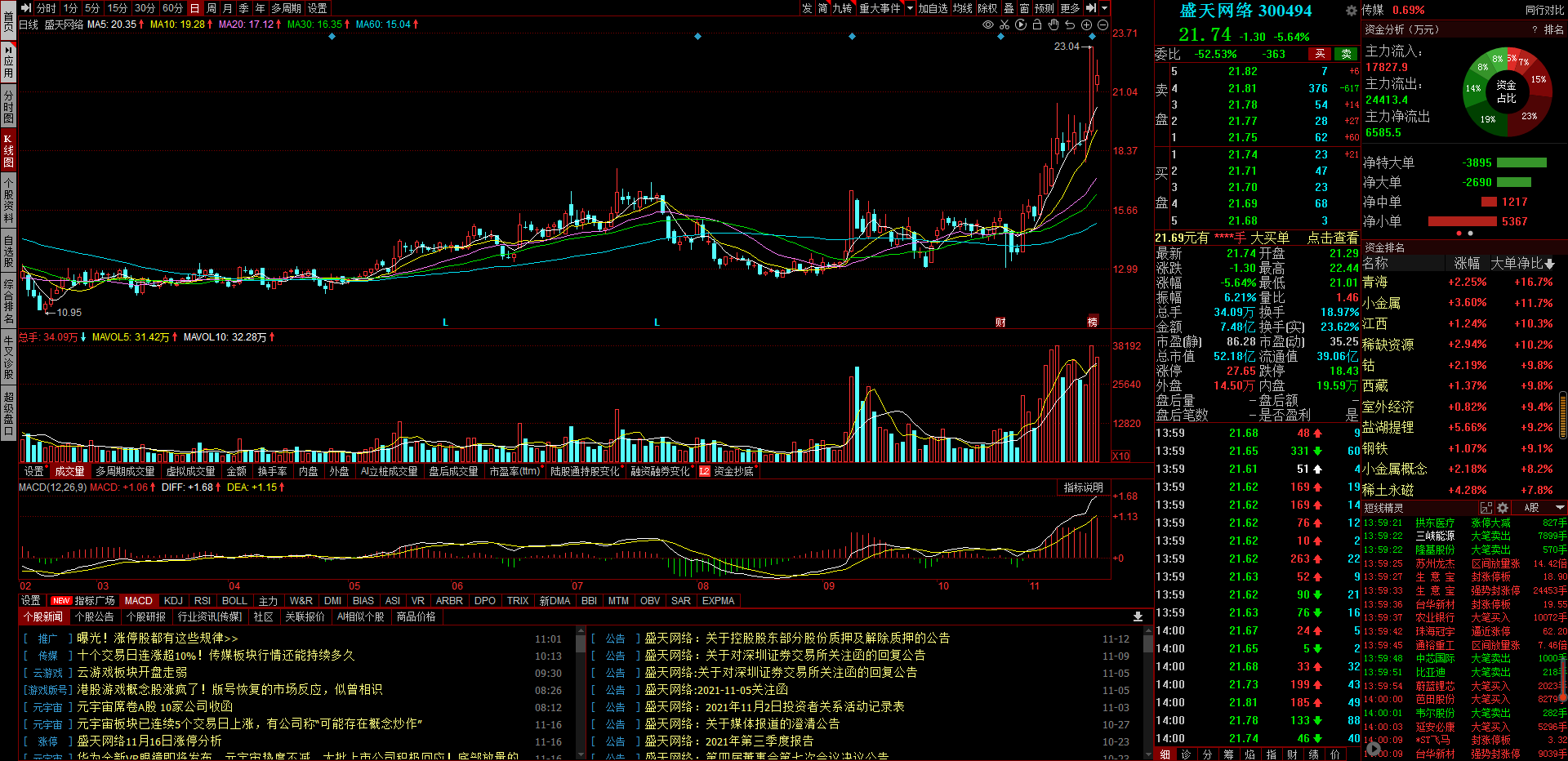The image size is (1568, 761).
Task: Click the 榜 marker on the chart
Action: click(1092, 322)
